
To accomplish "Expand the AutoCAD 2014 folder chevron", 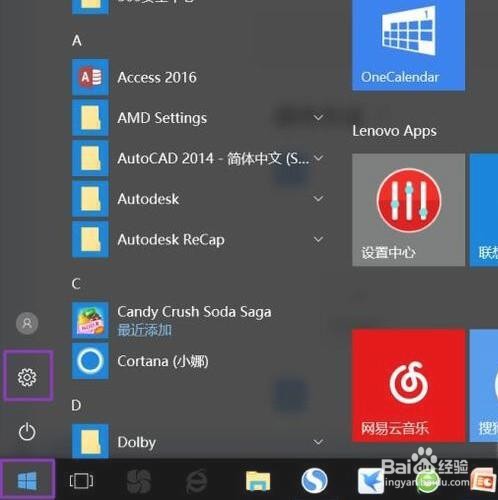I will coord(318,158).
